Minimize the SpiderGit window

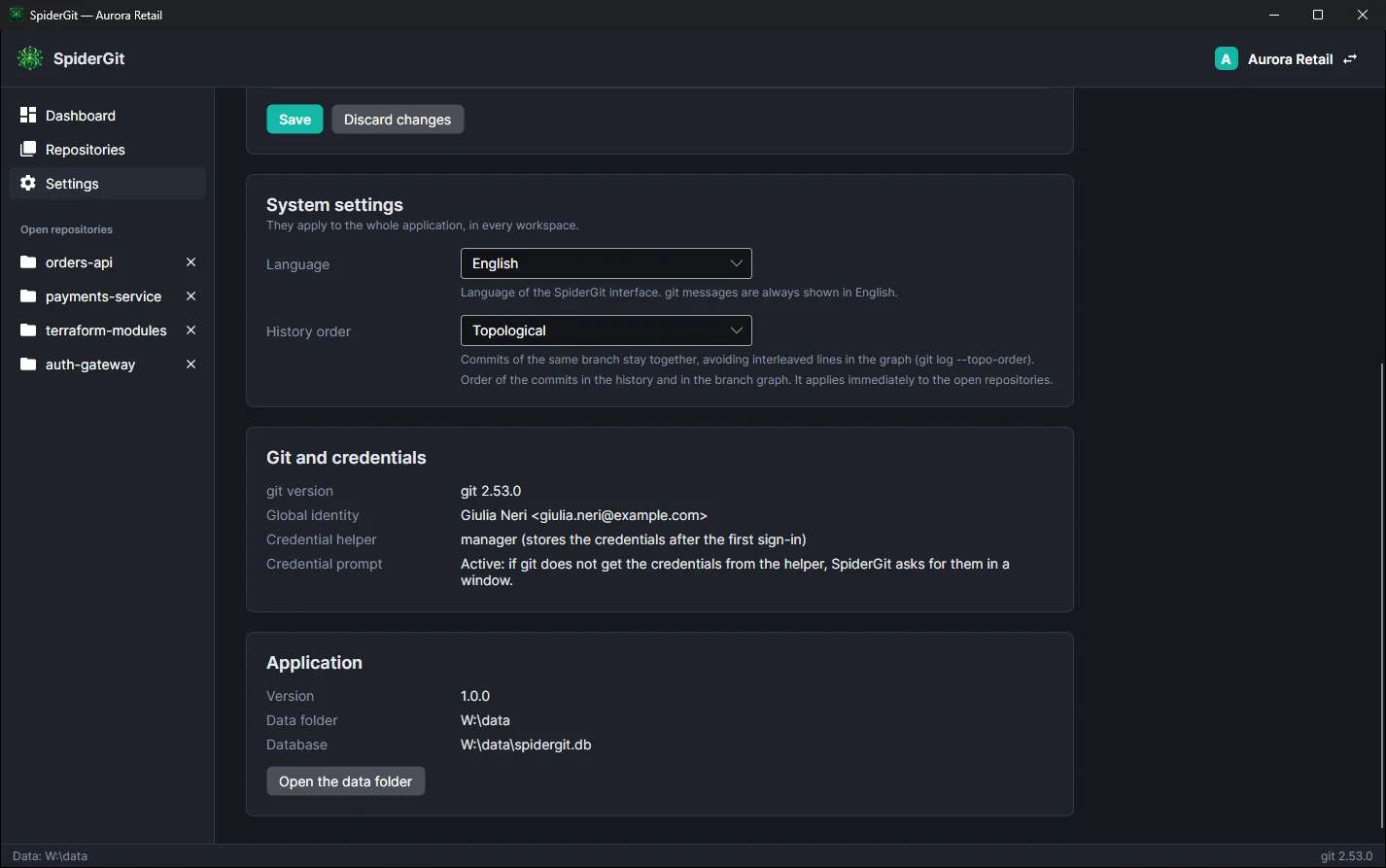1273,15
